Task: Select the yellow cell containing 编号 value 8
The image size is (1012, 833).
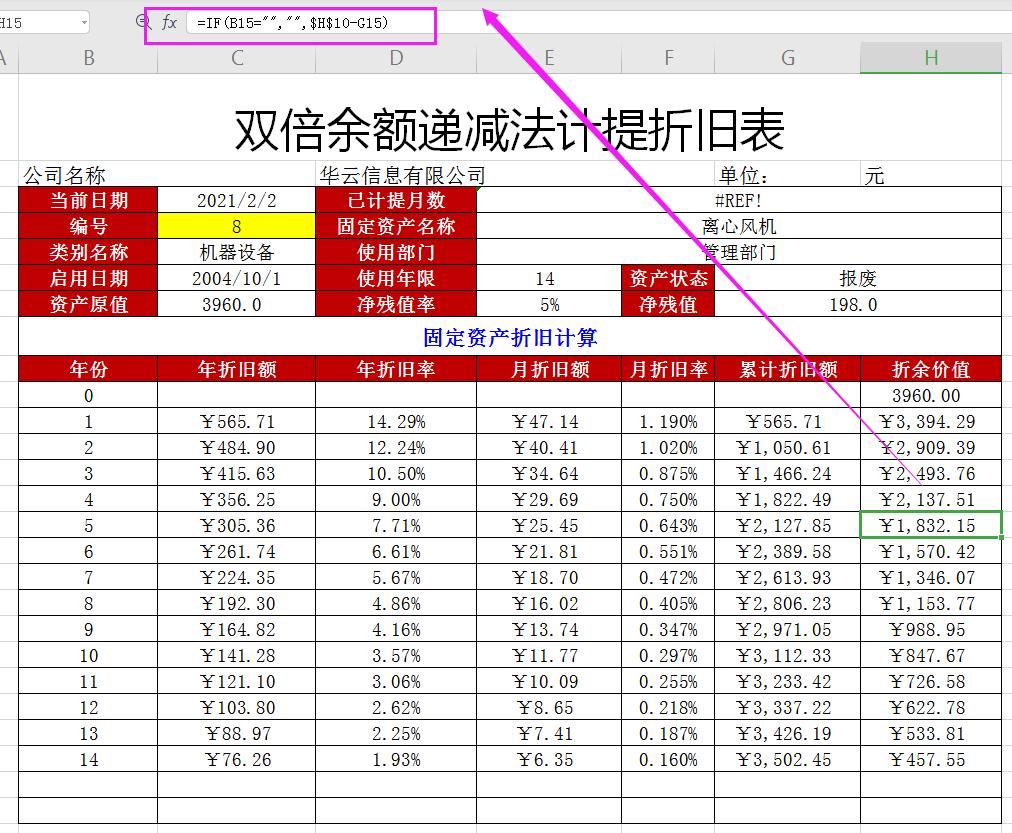Action: tap(236, 226)
